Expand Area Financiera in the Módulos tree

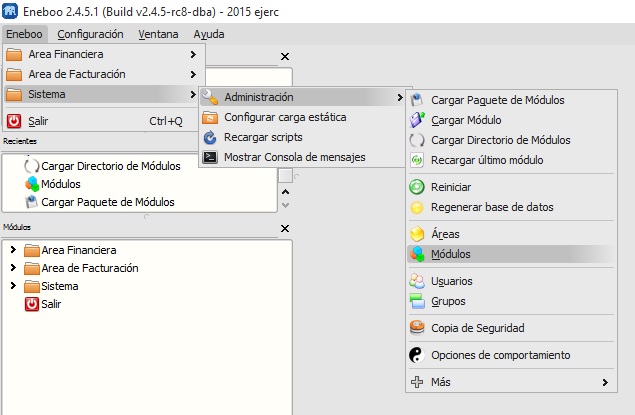13,250
